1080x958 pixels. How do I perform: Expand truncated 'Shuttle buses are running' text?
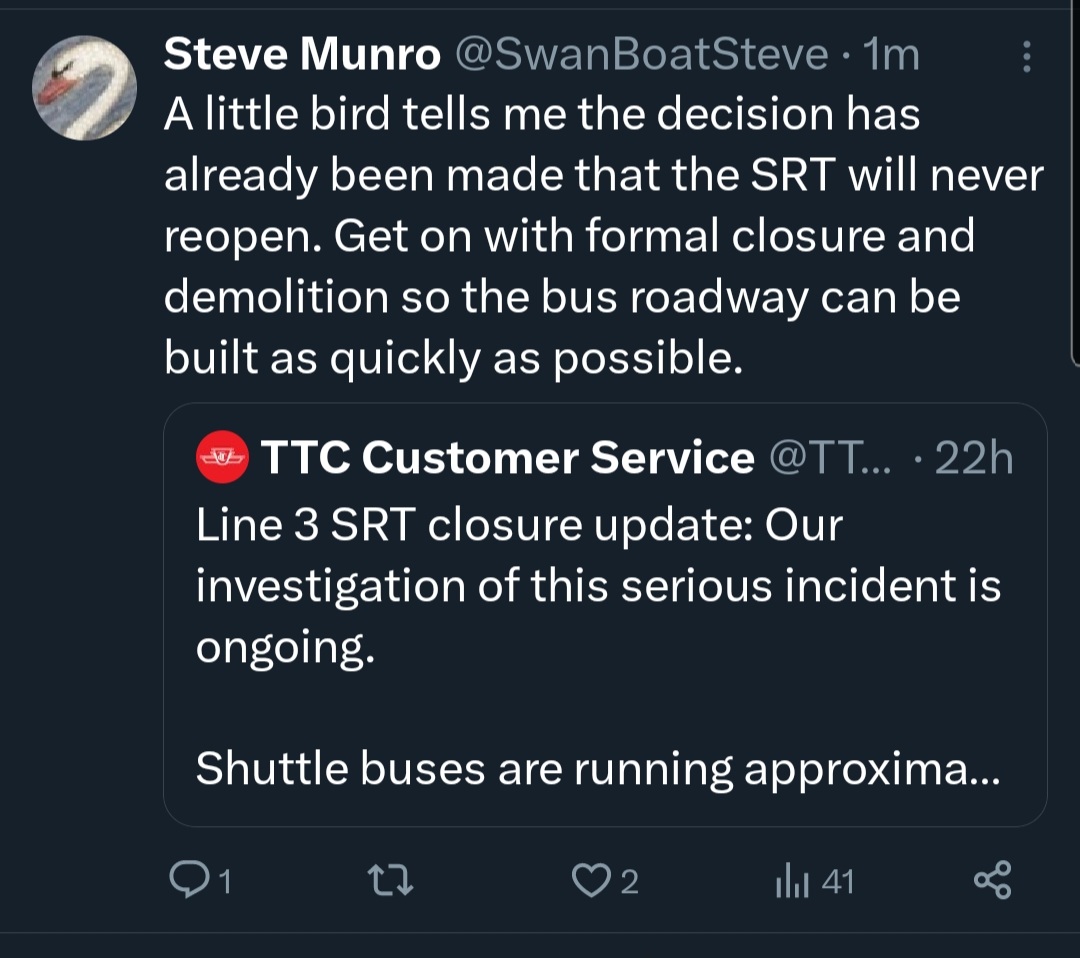[597, 768]
